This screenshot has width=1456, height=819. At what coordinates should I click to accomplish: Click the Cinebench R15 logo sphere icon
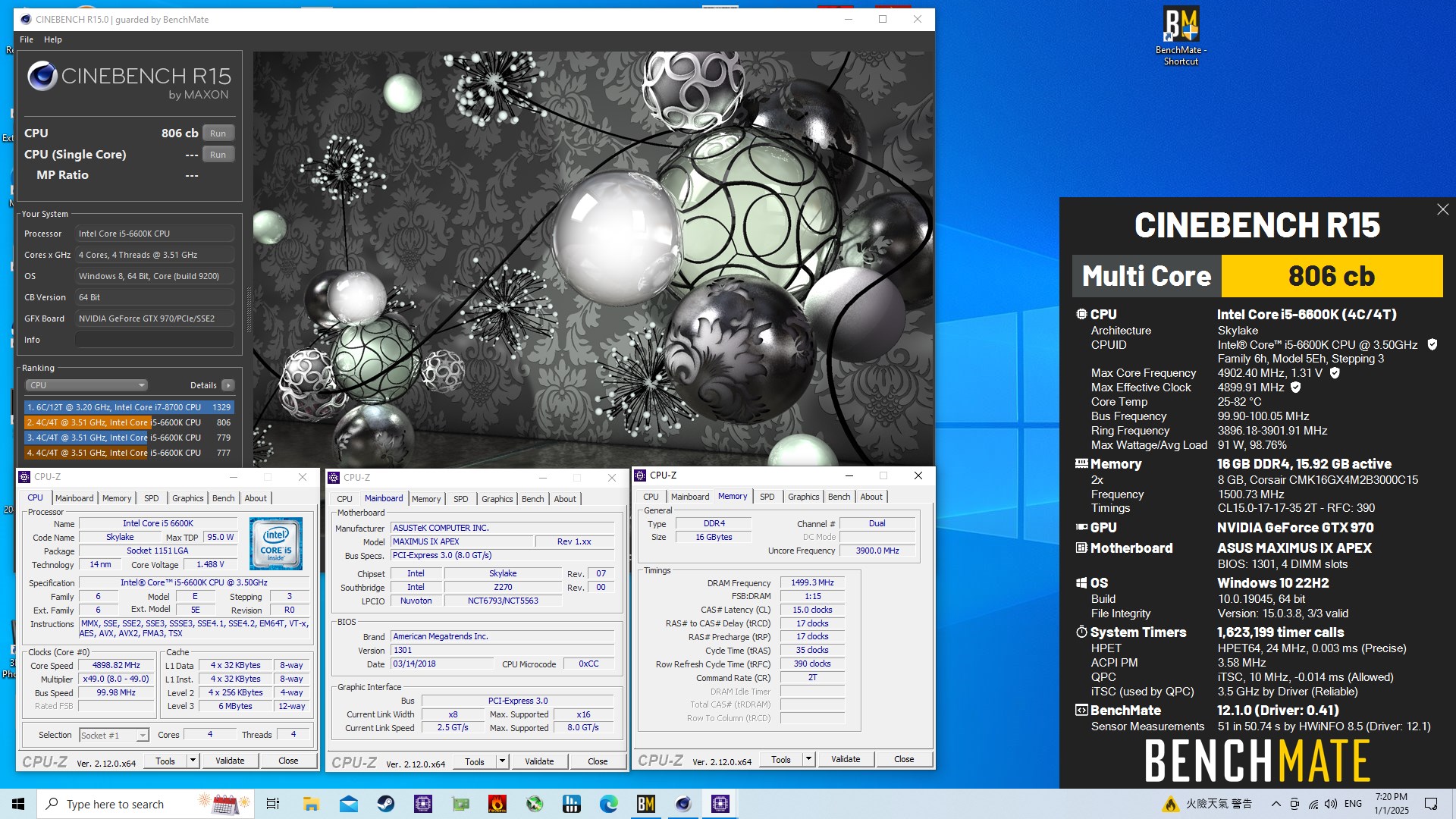coord(42,77)
